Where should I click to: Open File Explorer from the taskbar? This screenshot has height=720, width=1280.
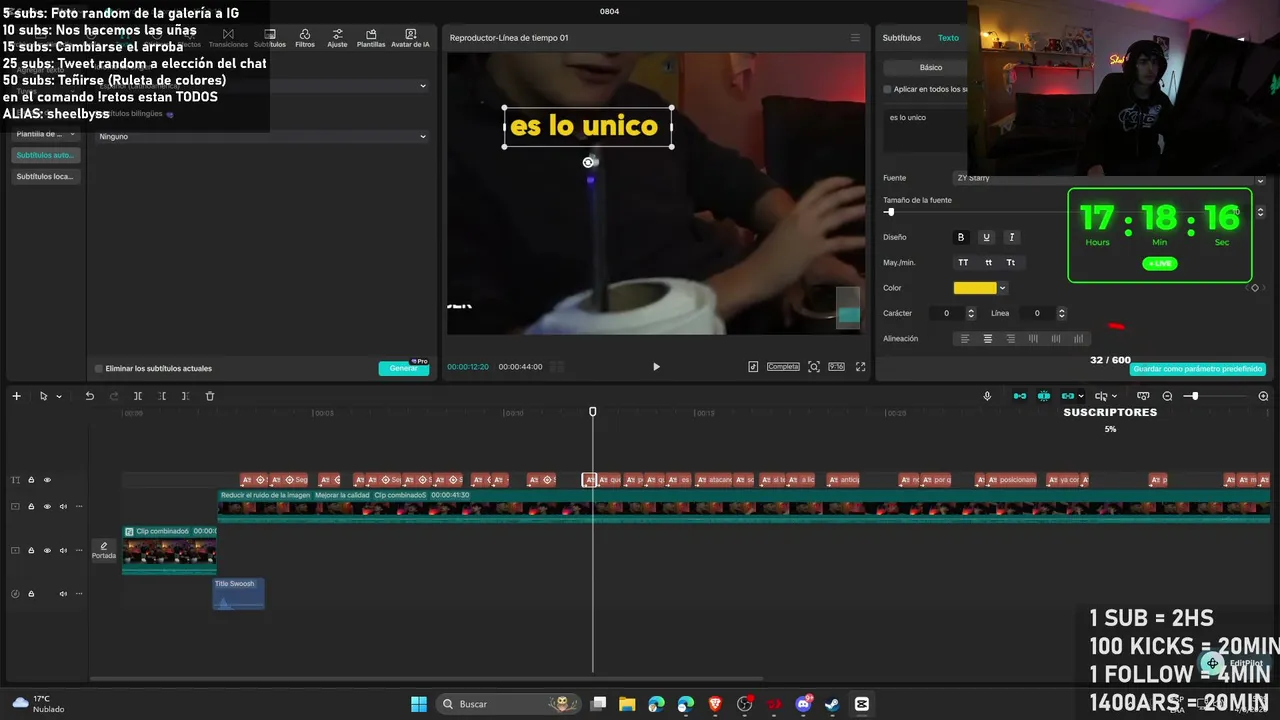(x=627, y=704)
